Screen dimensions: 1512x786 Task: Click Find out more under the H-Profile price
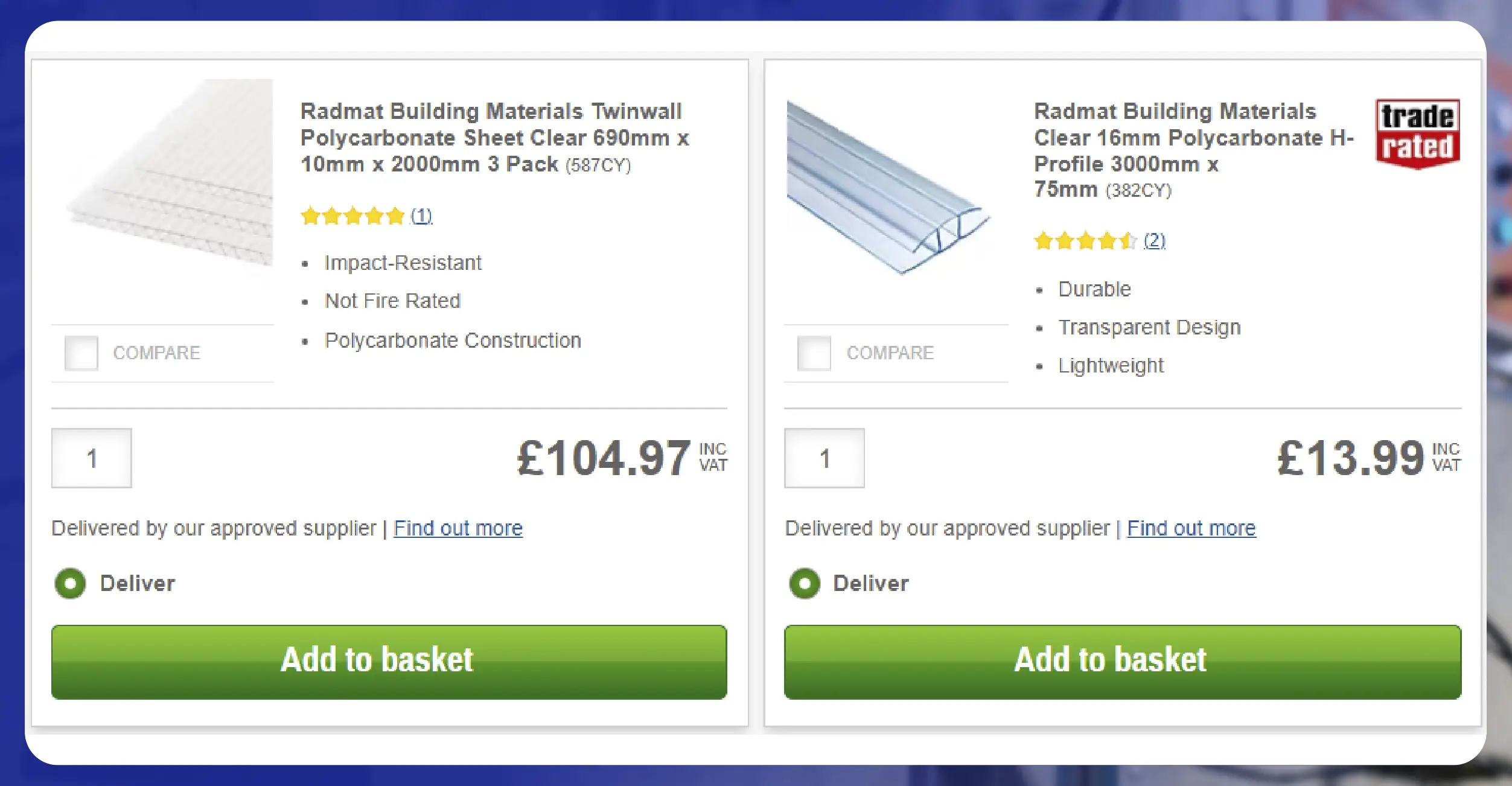tap(1191, 528)
